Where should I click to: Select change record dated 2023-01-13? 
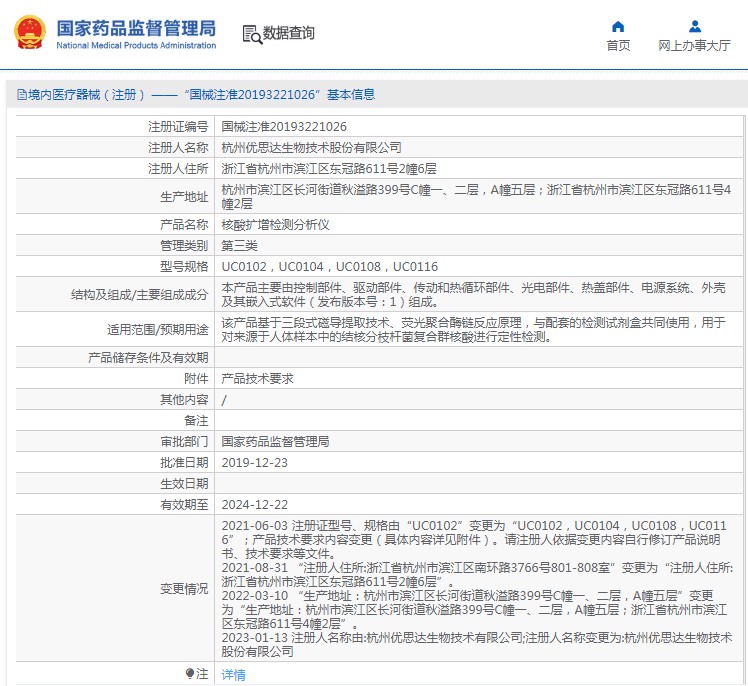click(x=477, y=644)
